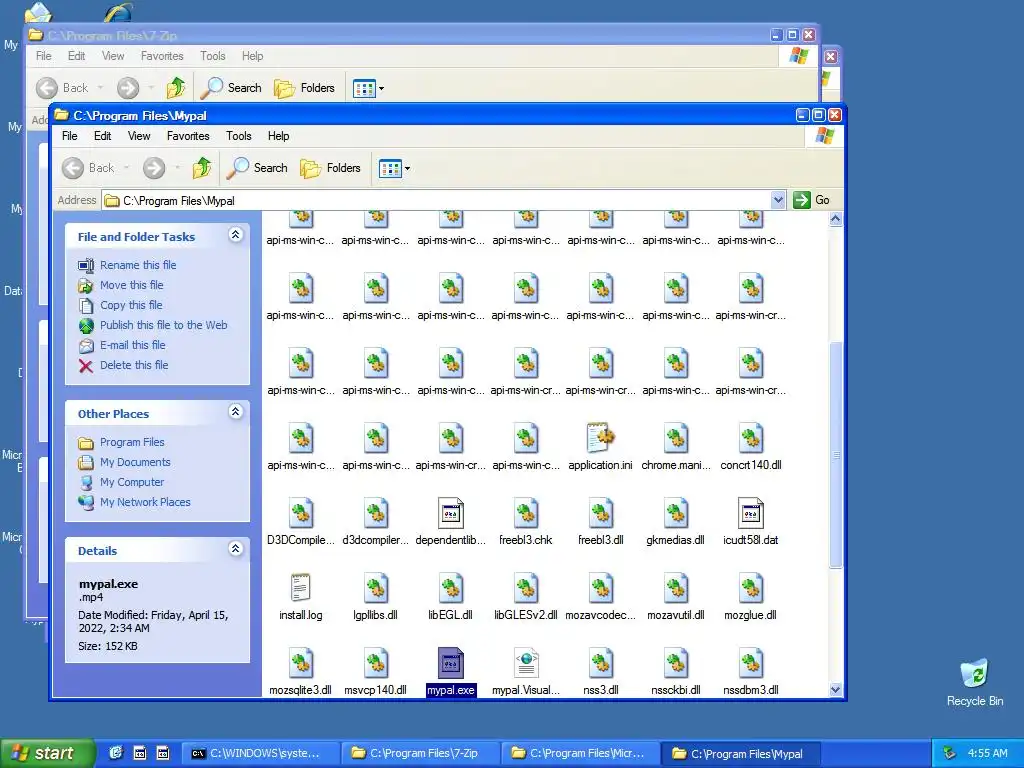Select the freebl3.dll file
The height and width of the screenshot is (768, 1024).
(x=600, y=523)
